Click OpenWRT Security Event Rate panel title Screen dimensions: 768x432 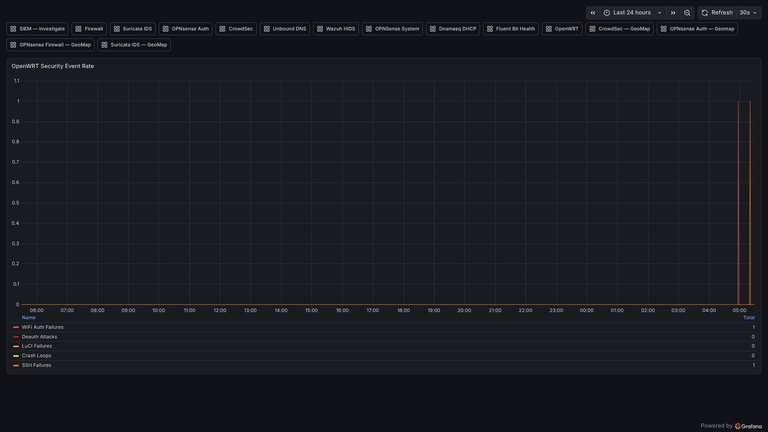pos(53,66)
